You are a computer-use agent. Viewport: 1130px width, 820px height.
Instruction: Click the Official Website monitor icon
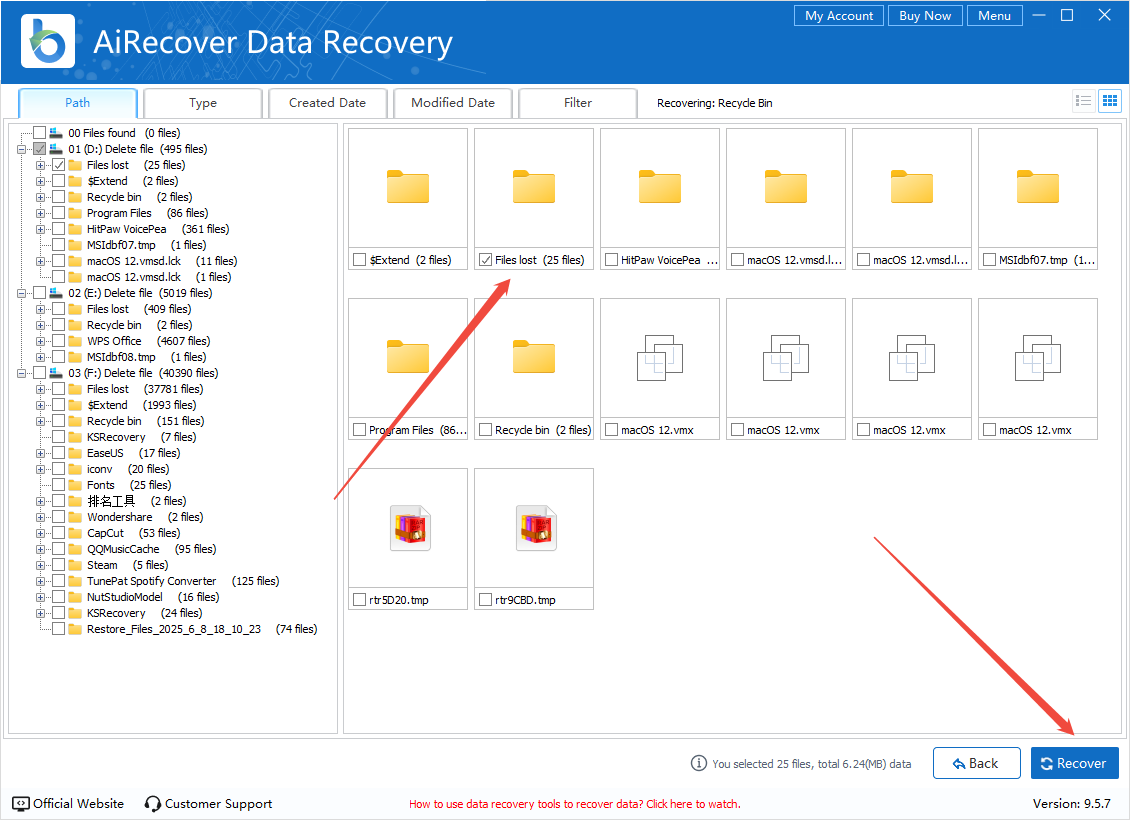21,804
